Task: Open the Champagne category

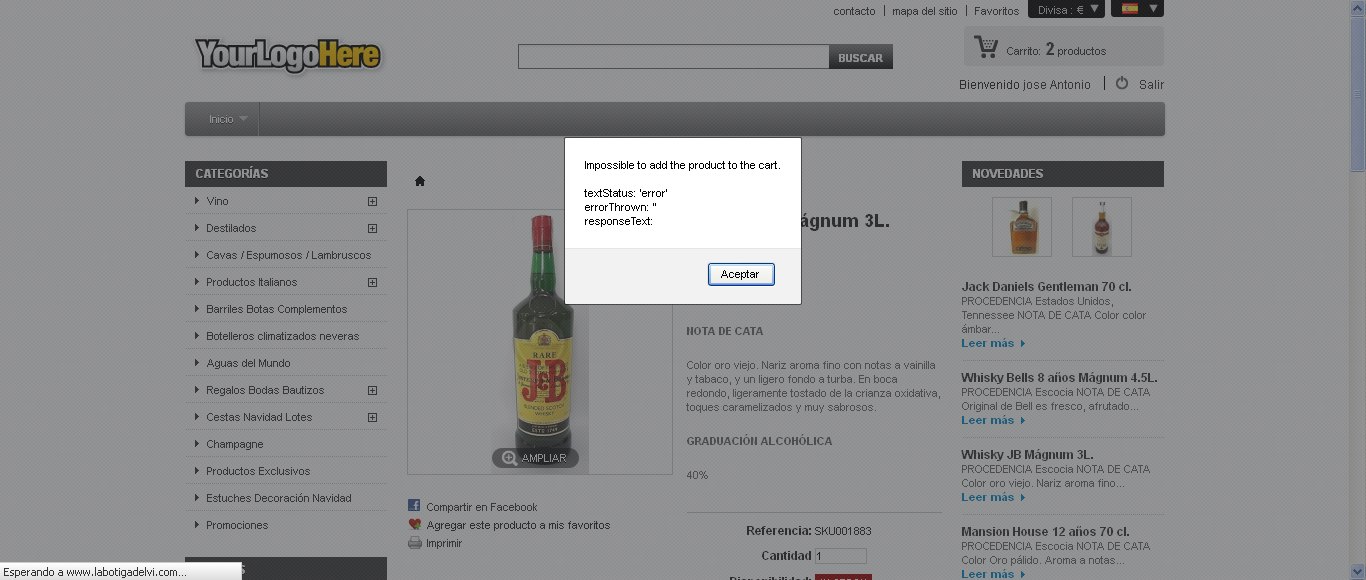Action: point(235,444)
